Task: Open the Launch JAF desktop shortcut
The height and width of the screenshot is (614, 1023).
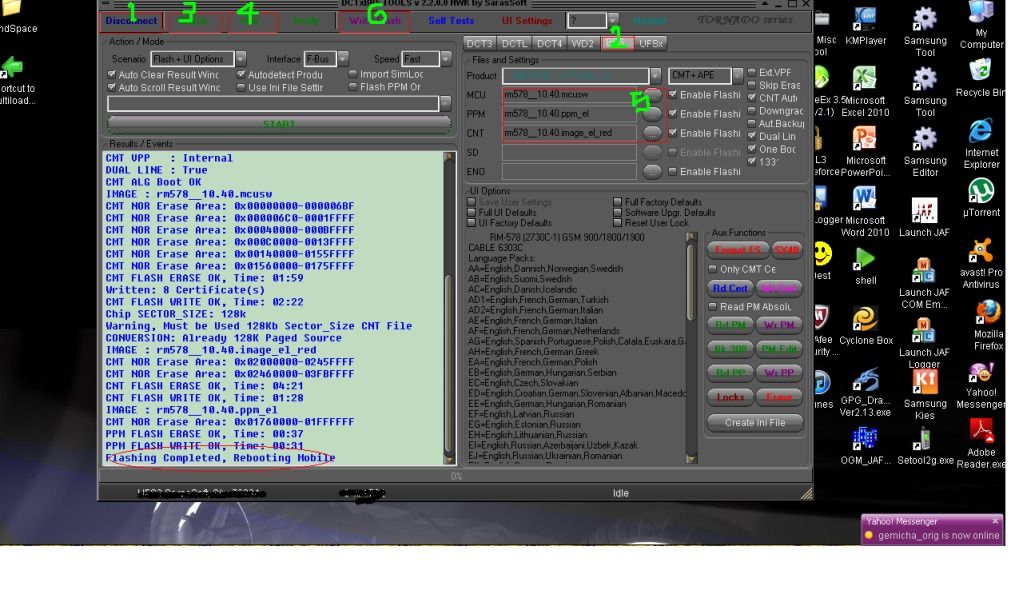Action: 924,217
